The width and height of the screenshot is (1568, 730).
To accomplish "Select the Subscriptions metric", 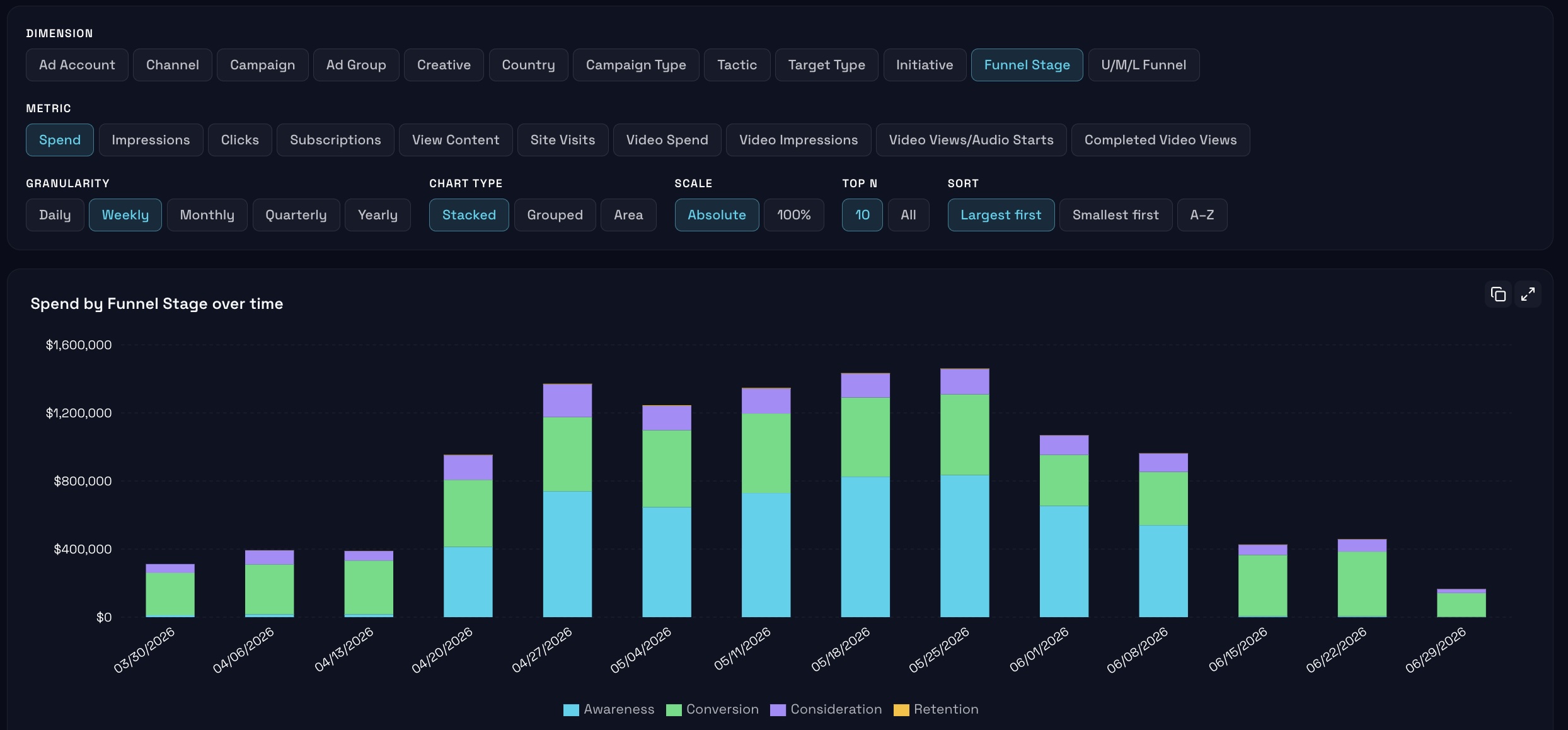I will (x=335, y=140).
